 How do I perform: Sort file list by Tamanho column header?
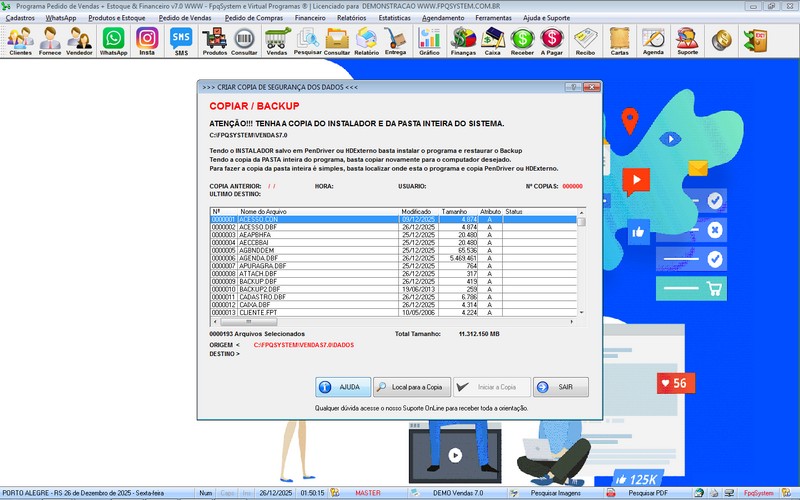[458, 211]
